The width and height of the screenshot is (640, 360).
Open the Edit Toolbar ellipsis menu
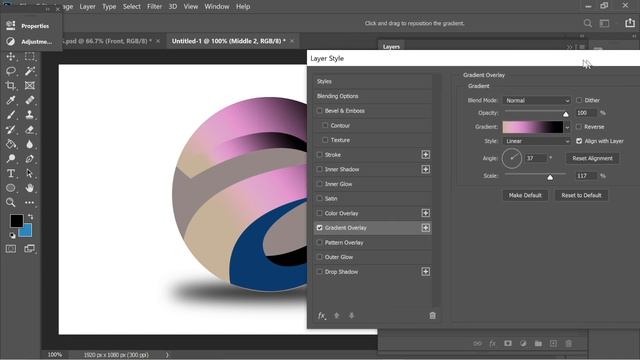coord(29,202)
